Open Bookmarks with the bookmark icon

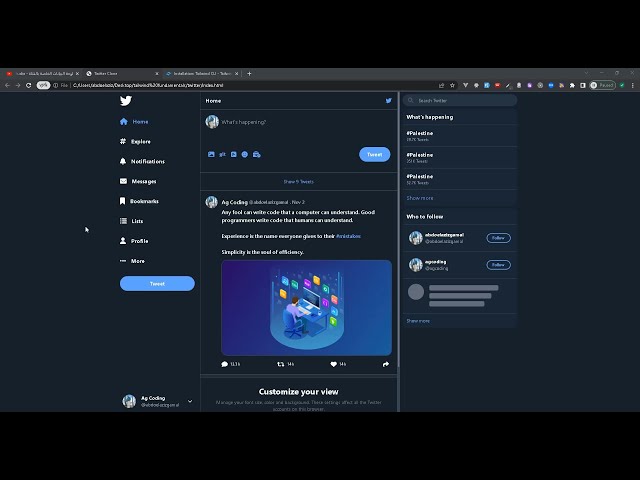click(x=122, y=201)
